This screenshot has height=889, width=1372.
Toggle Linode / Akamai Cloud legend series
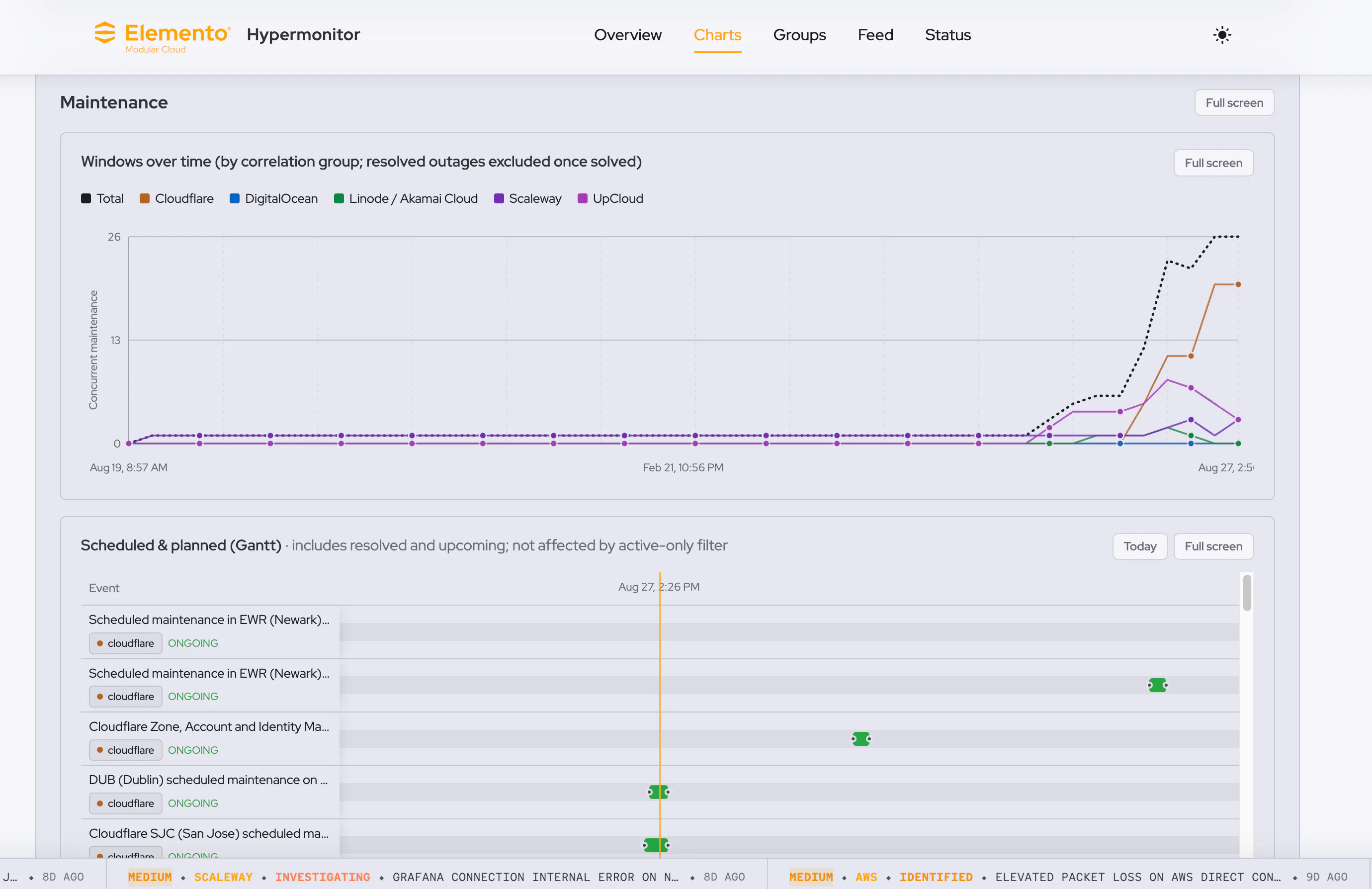click(x=406, y=198)
